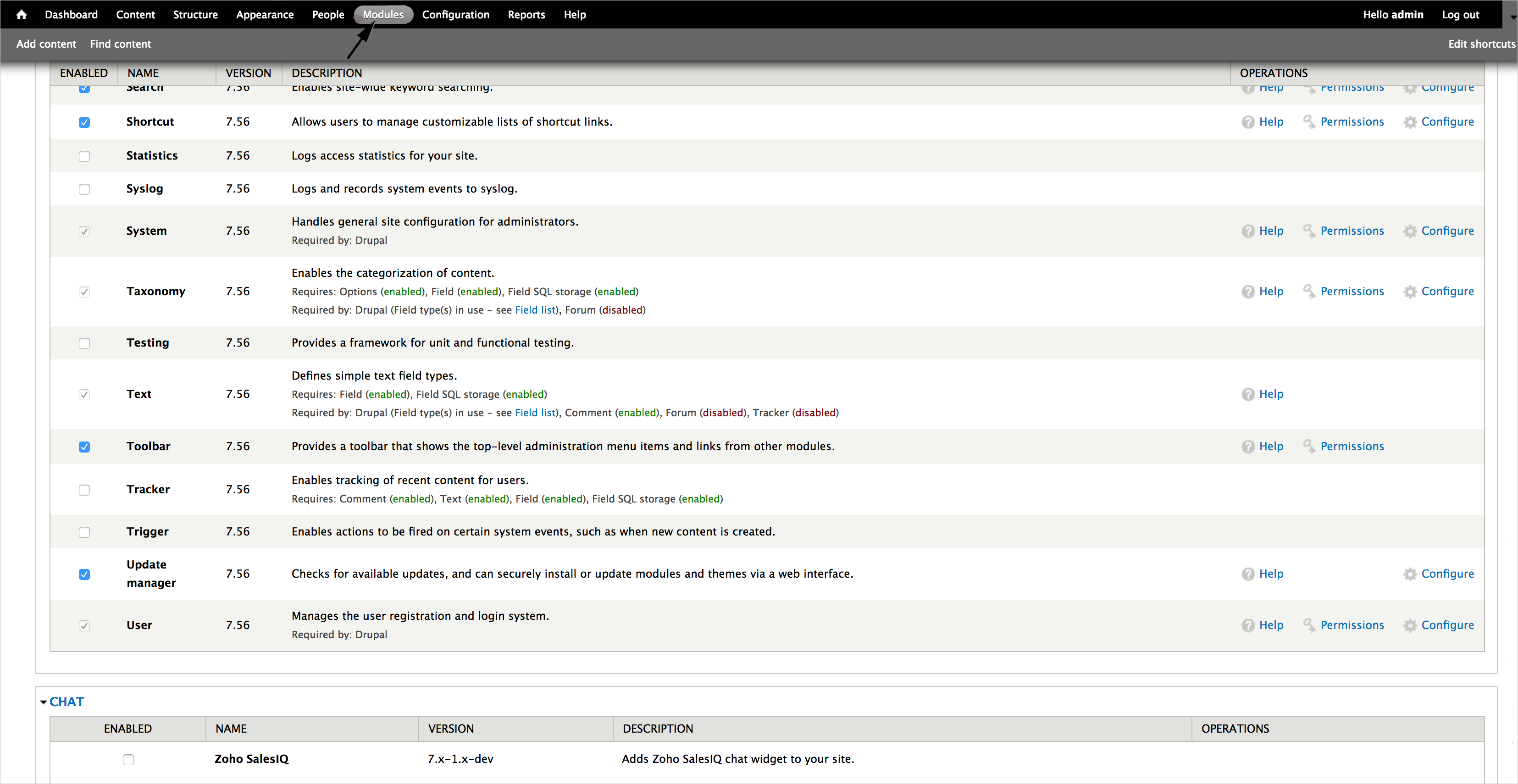This screenshot has width=1518, height=784.
Task: Disable the Toolbar module checkbox
Action: click(x=84, y=447)
